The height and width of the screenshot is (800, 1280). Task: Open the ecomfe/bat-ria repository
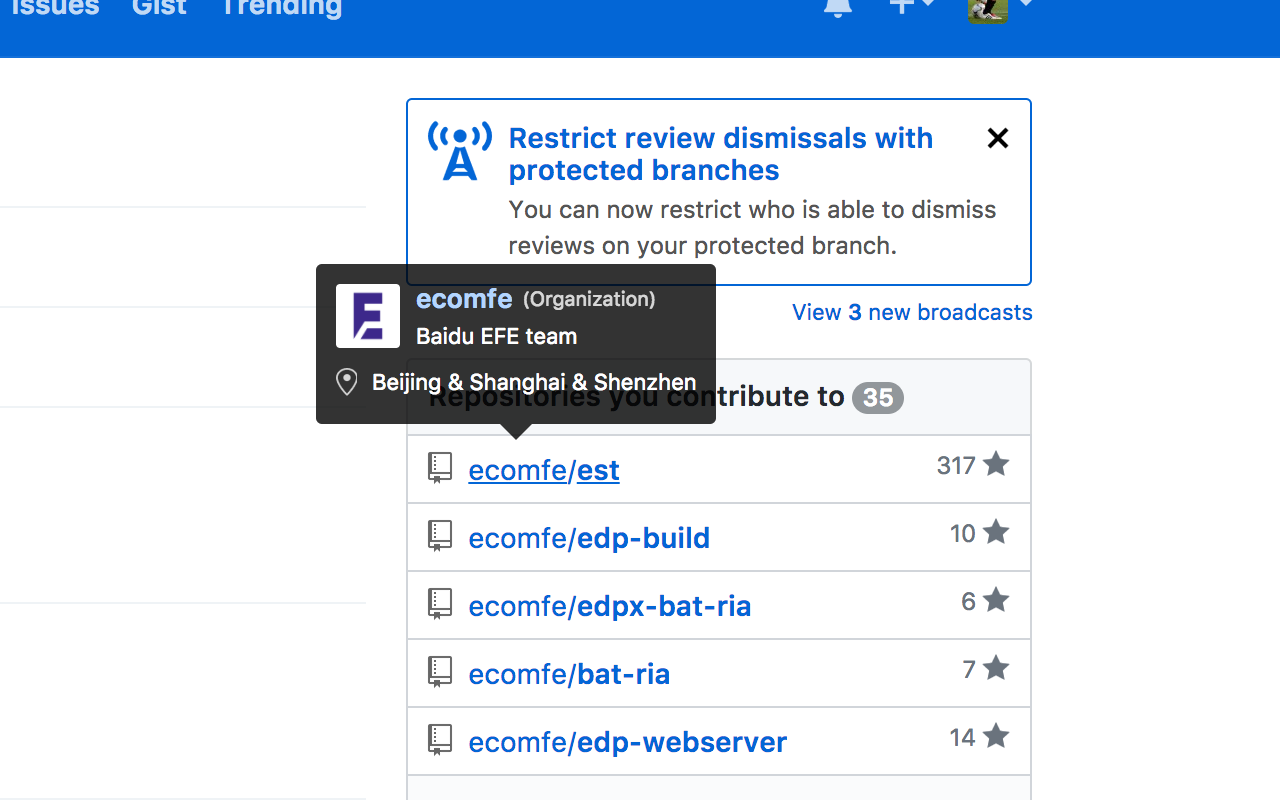569,674
